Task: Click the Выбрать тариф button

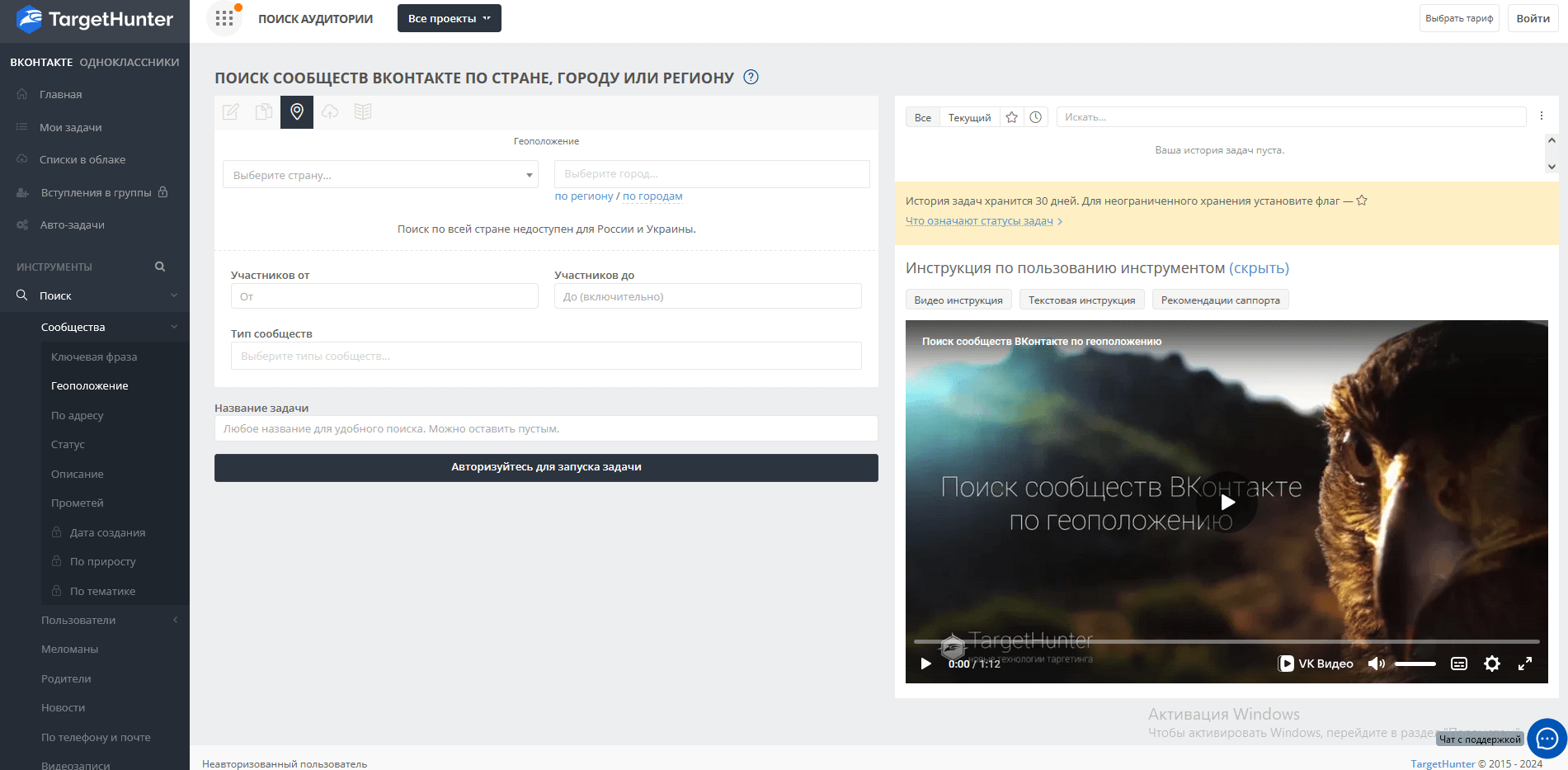Action: (x=1458, y=17)
